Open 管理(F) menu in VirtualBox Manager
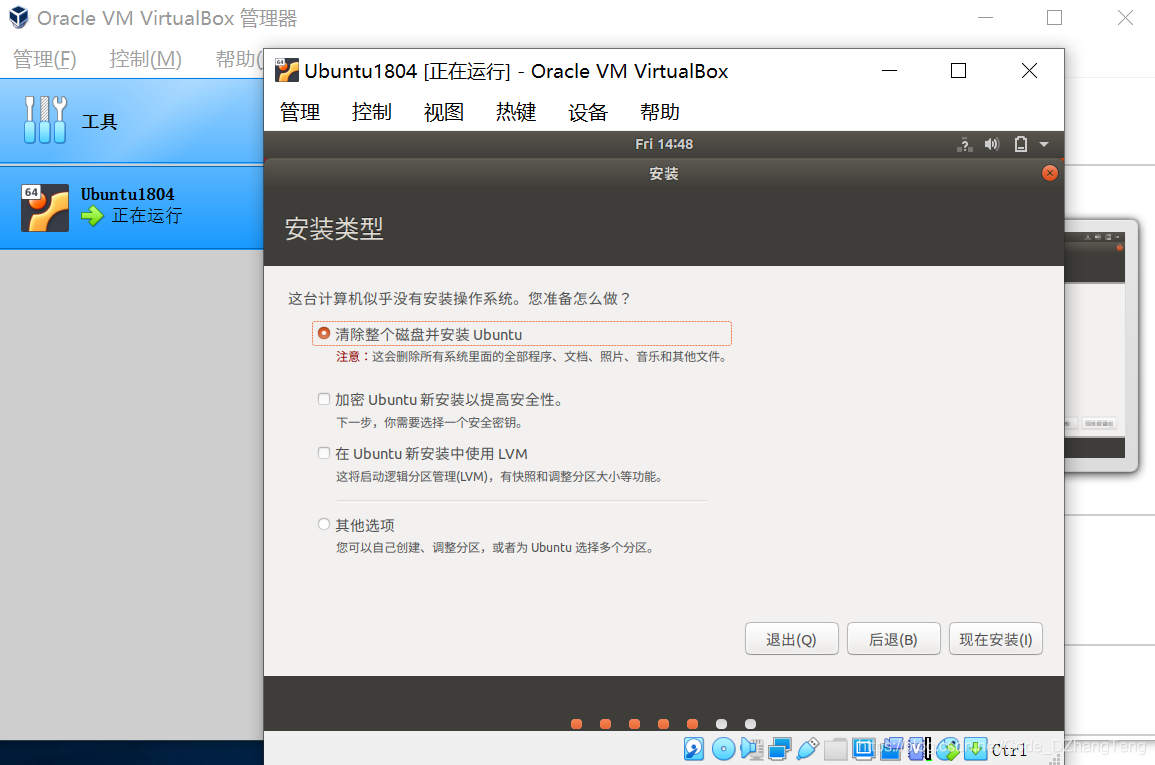This screenshot has height=765, width=1155. [45, 59]
